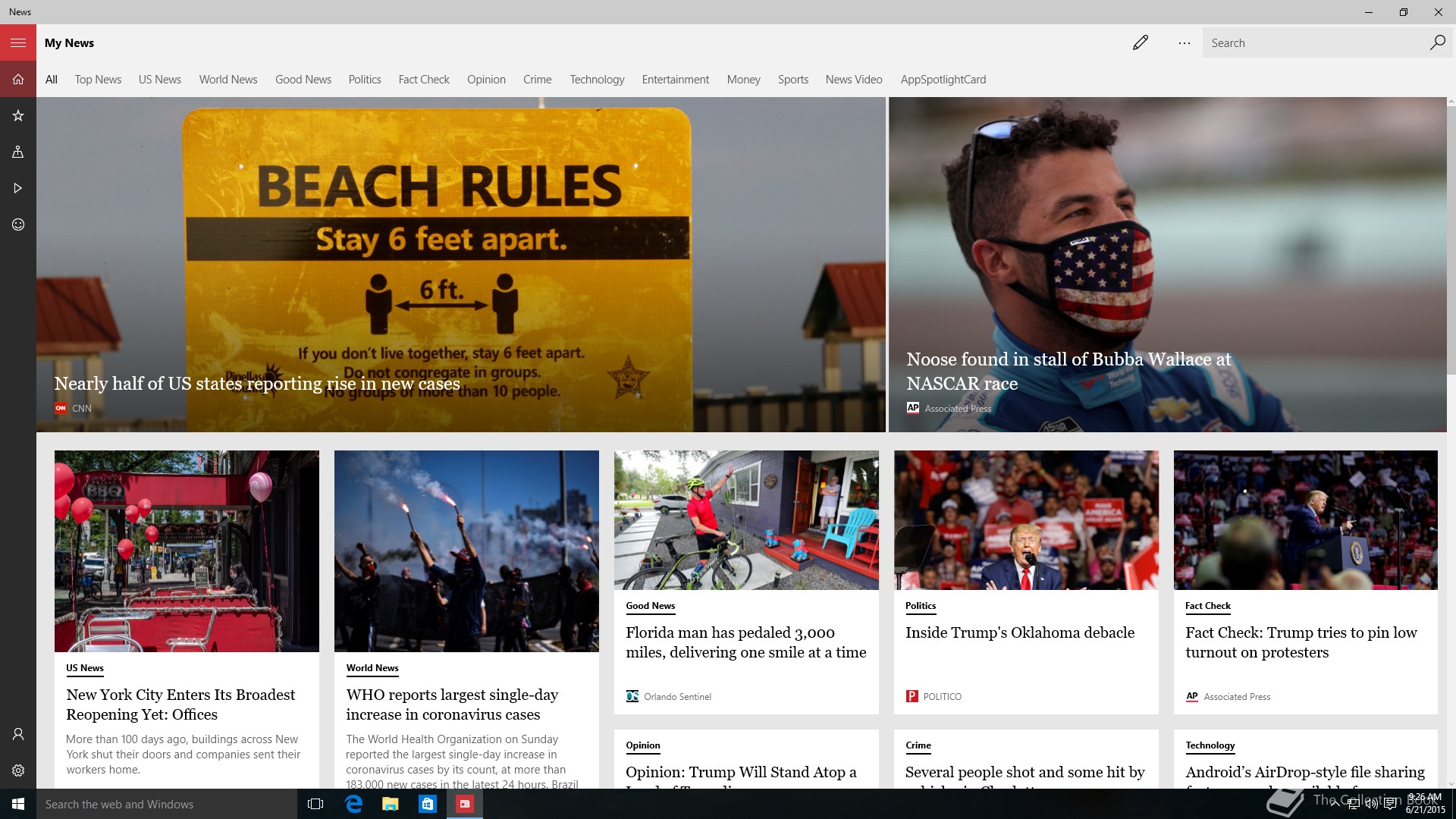Click the pencil edit icon
Image resolution: width=1456 pixels, height=819 pixels.
pyautogui.click(x=1140, y=42)
